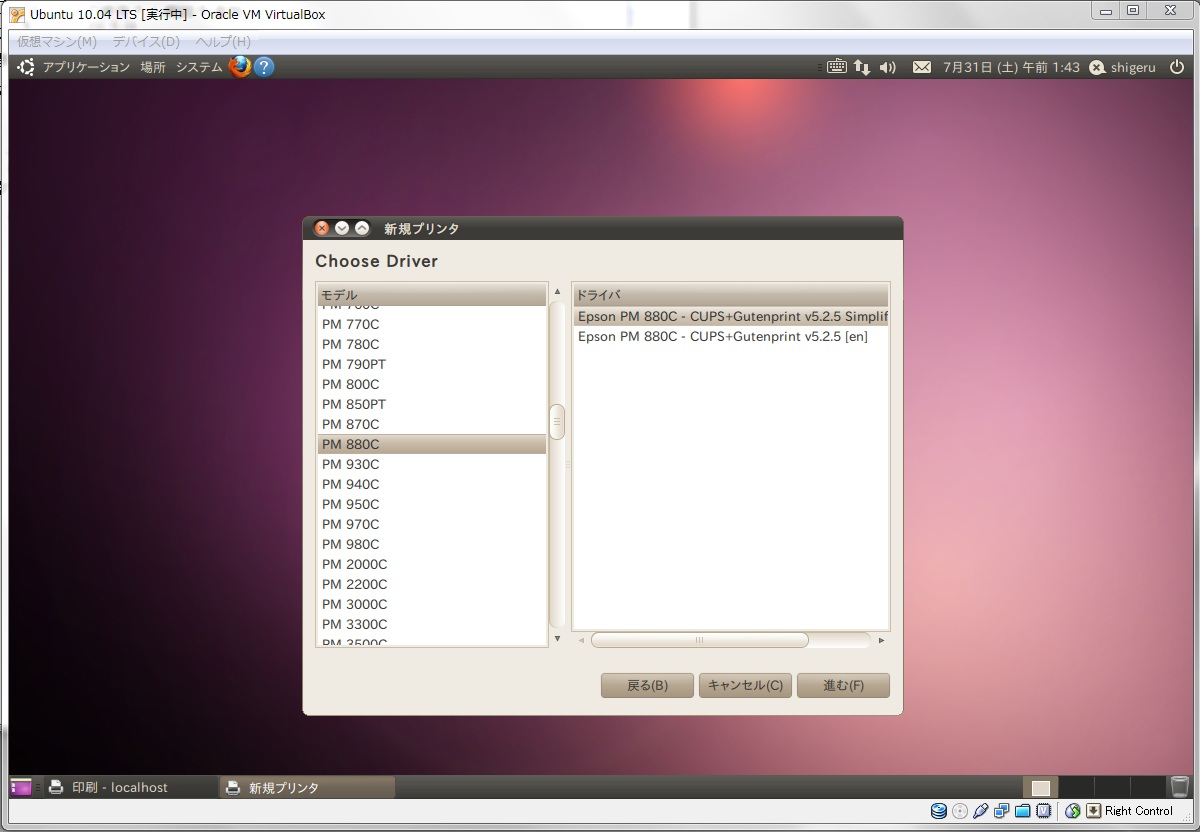The height and width of the screenshot is (832, 1200).
Task: Select model PM 2200C
Action: pos(432,584)
